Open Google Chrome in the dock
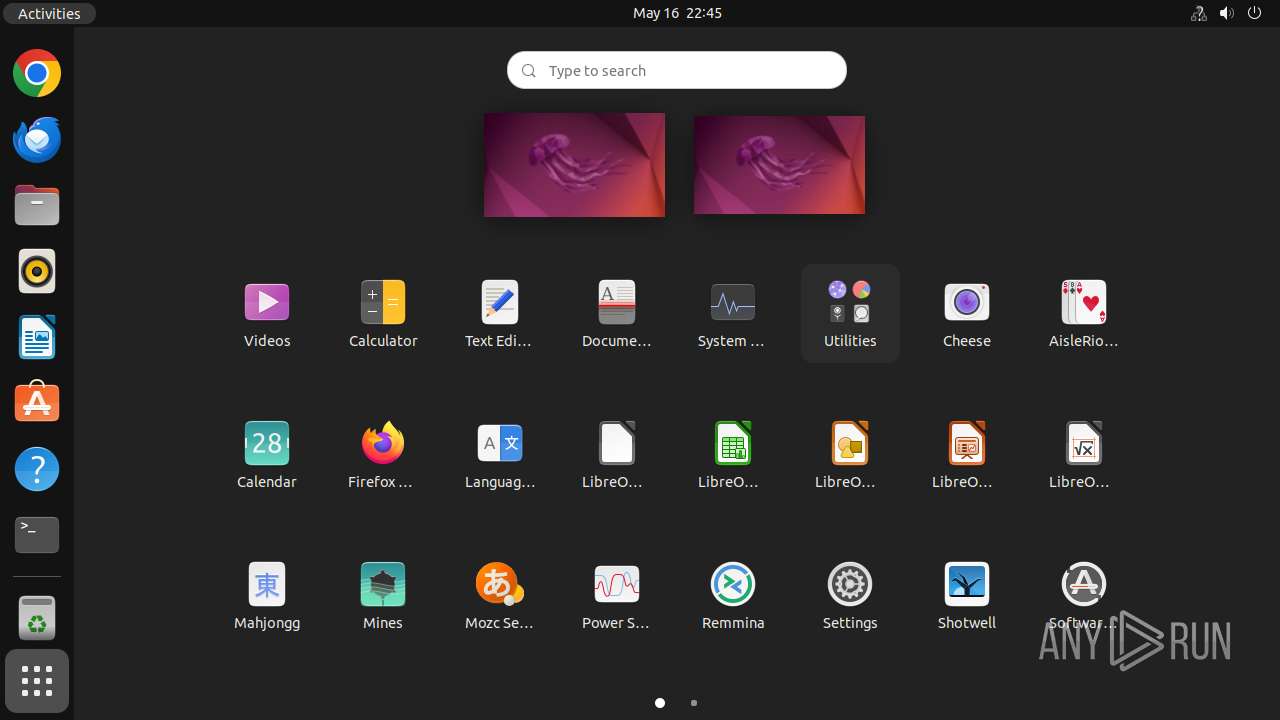The height and width of the screenshot is (720, 1280). pos(37,74)
